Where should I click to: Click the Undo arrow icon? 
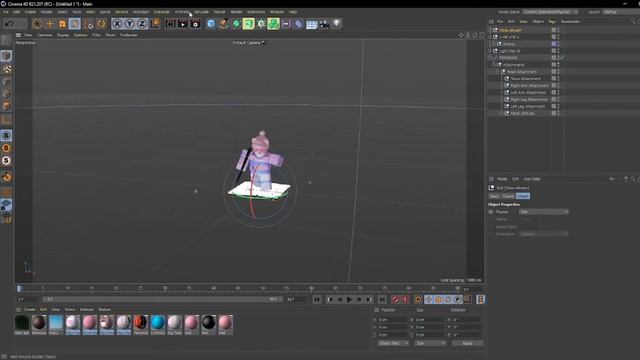click(9, 24)
